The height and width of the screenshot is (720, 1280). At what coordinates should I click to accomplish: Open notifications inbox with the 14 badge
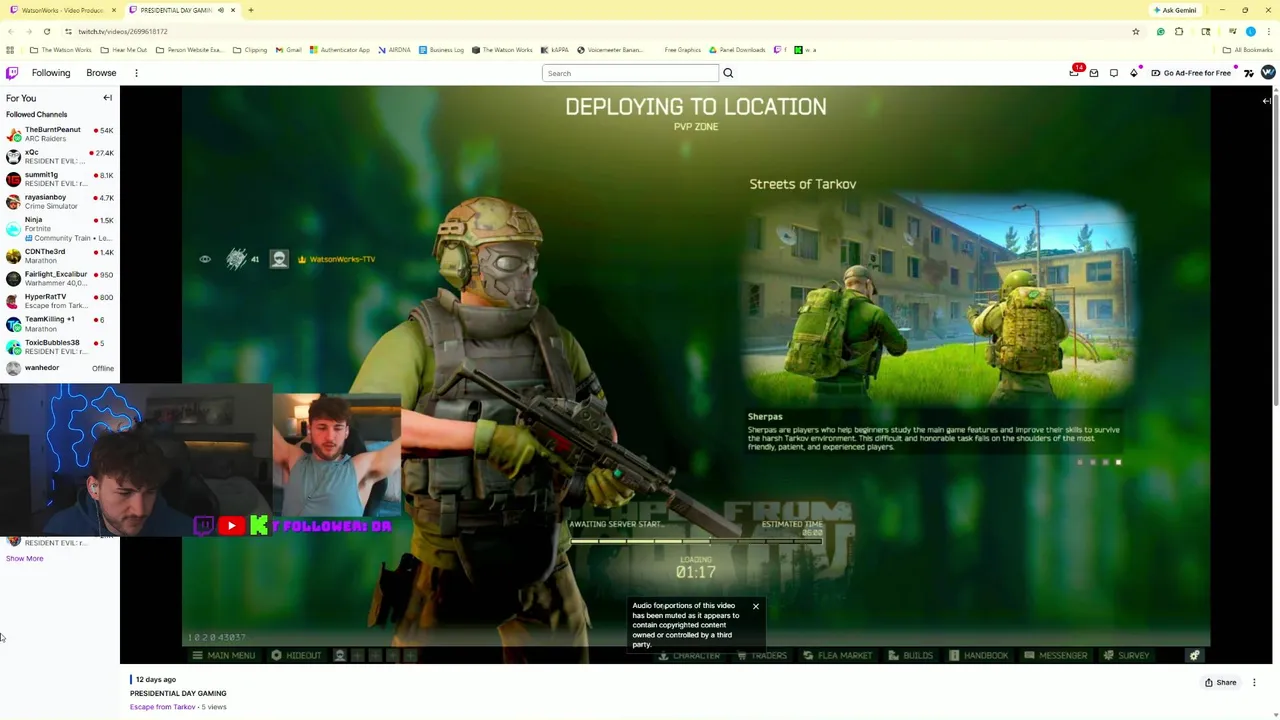pos(1075,72)
